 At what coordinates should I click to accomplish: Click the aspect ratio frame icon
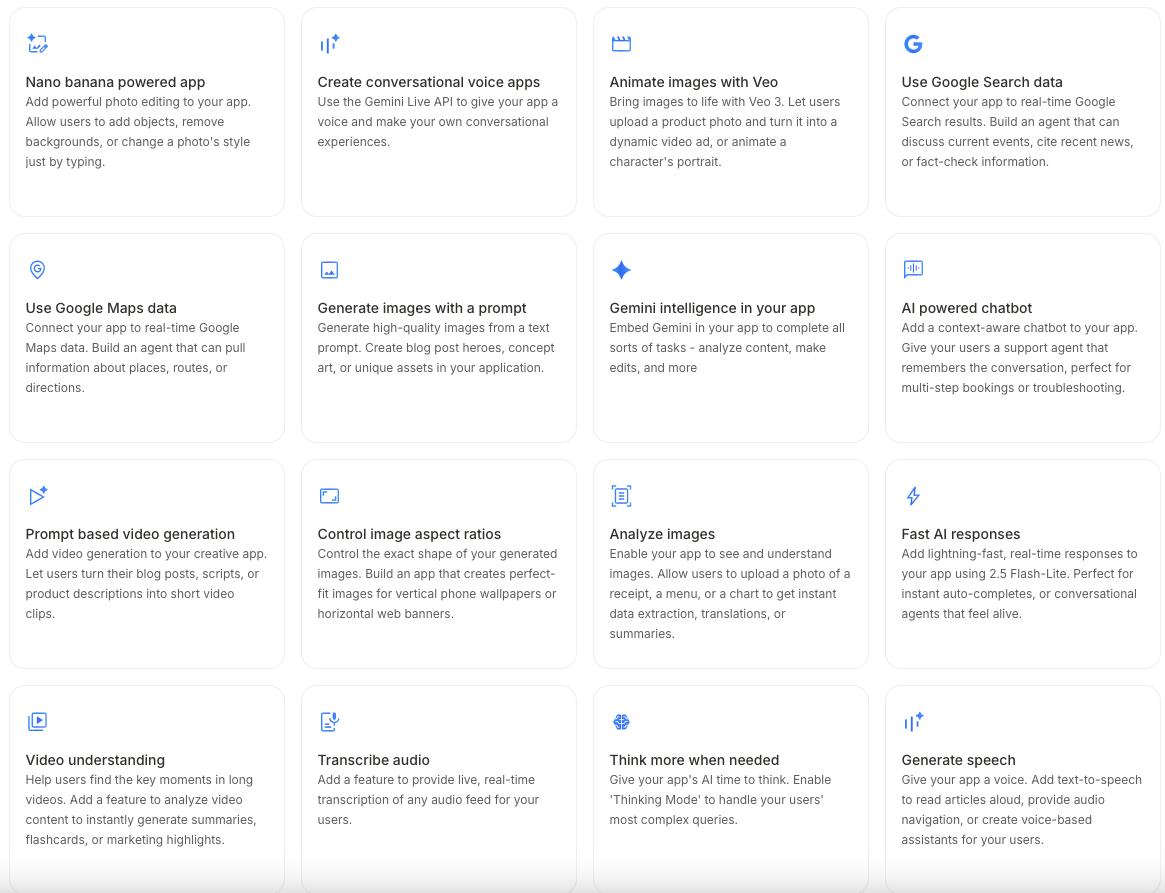(329, 496)
